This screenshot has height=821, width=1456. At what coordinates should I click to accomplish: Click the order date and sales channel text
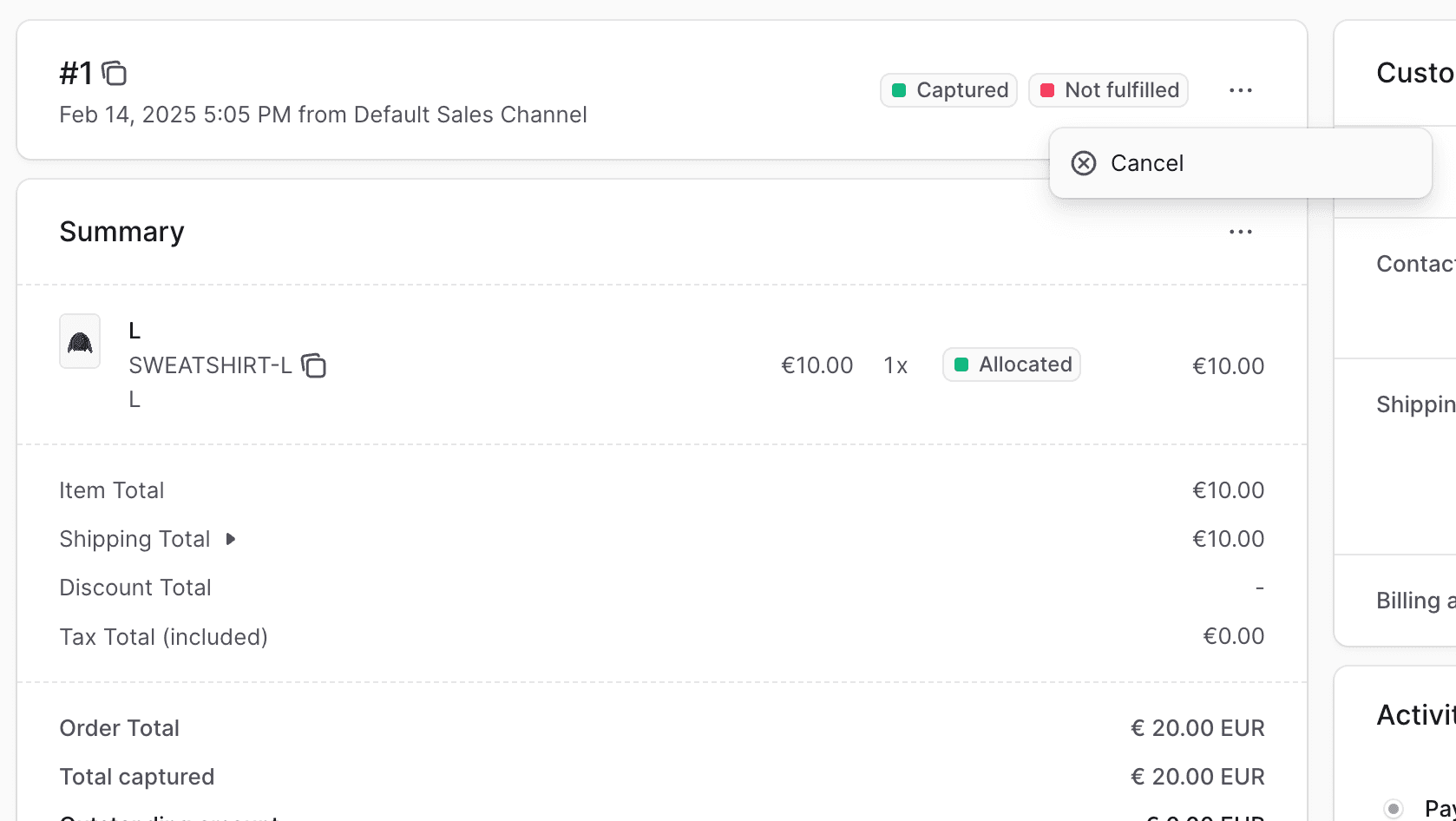pyautogui.click(x=323, y=115)
